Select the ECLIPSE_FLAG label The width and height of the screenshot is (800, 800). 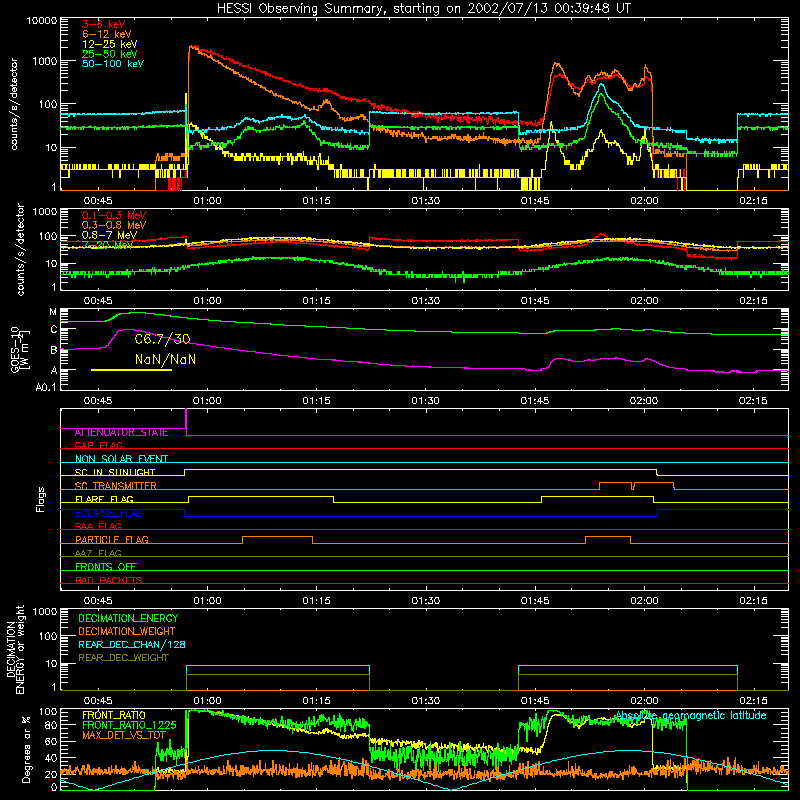(109, 513)
